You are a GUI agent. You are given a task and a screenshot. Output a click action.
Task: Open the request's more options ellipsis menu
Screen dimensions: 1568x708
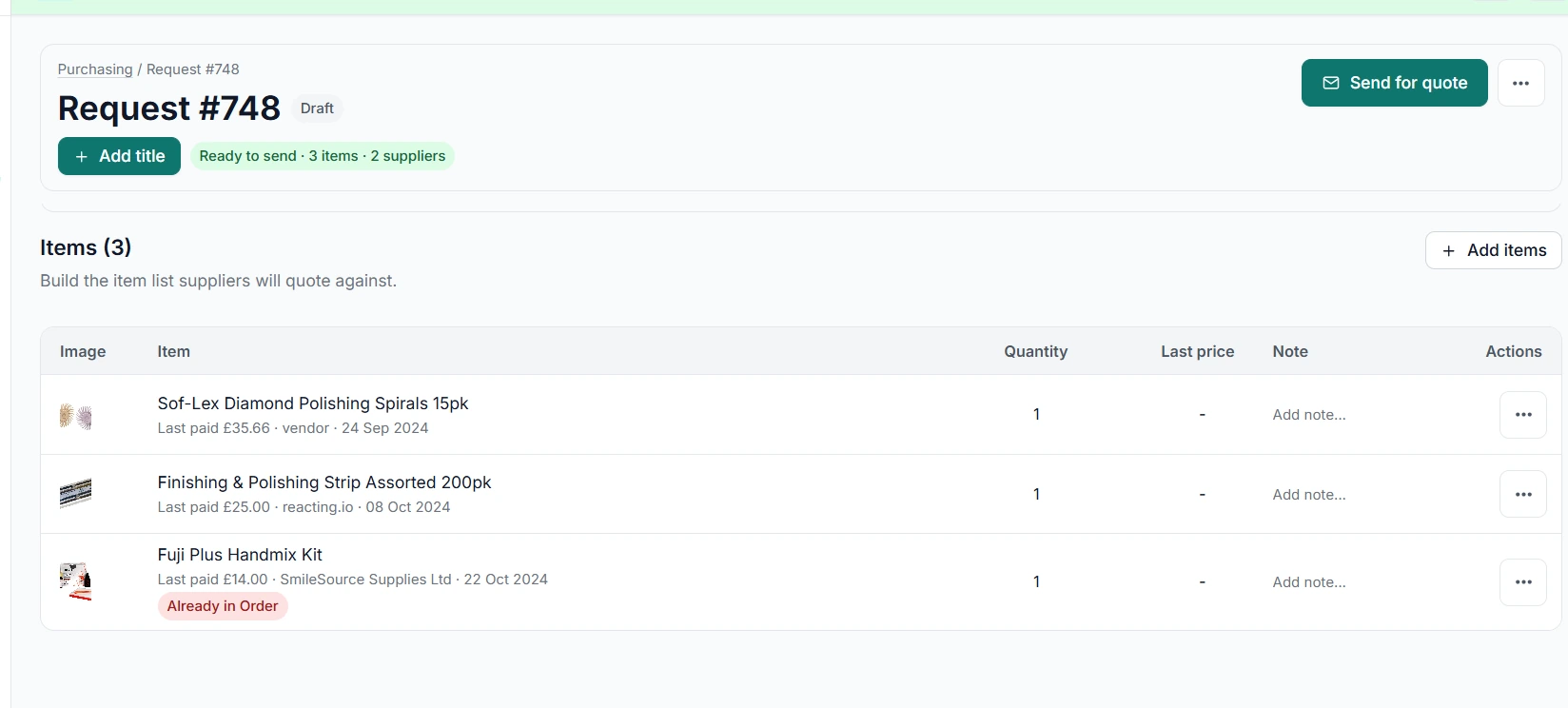click(x=1520, y=83)
